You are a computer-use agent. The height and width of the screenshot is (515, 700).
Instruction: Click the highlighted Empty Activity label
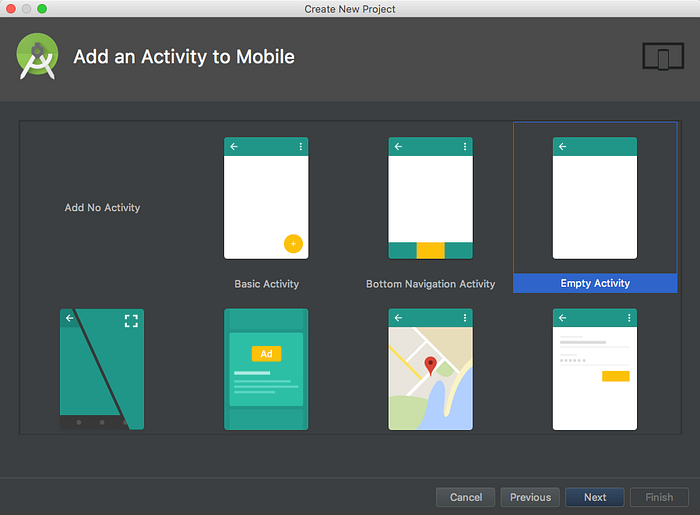point(595,283)
